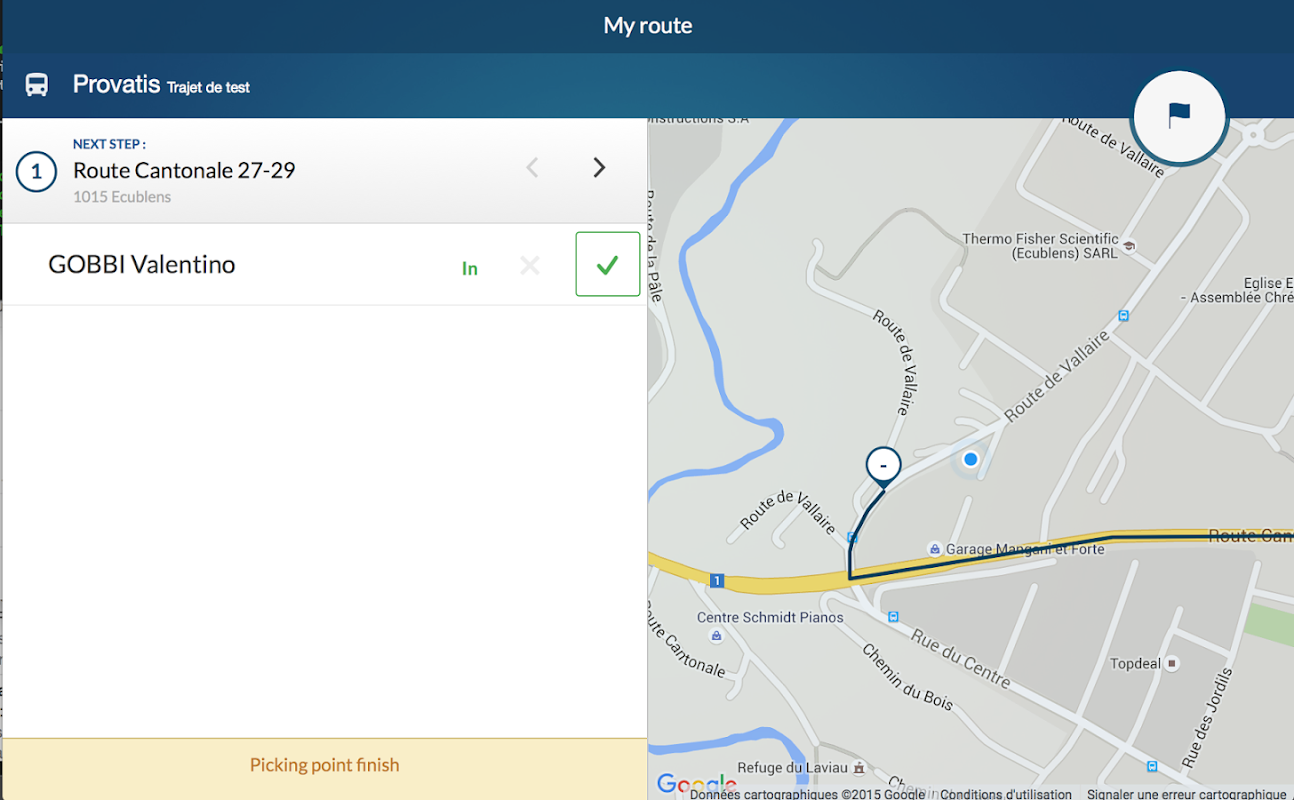The width and height of the screenshot is (1294, 800).
Task: Mark GOBBI Valentino absent with X
Action: click(x=530, y=265)
